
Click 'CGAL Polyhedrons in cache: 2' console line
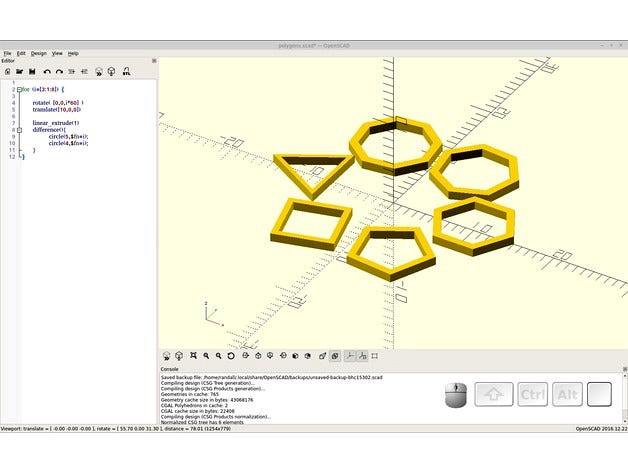[x=194, y=405]
